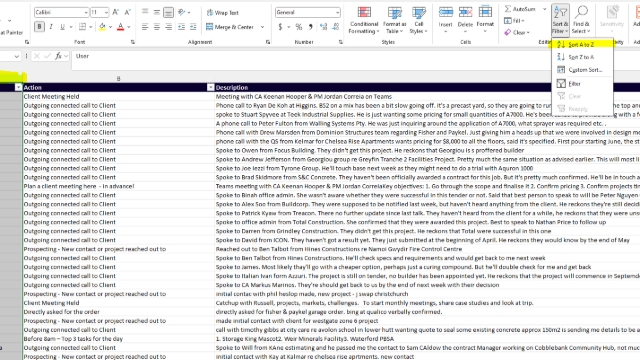Click the Increase Font Size icon
Screen dimensions: 640x360
click(x=116, y=13)
